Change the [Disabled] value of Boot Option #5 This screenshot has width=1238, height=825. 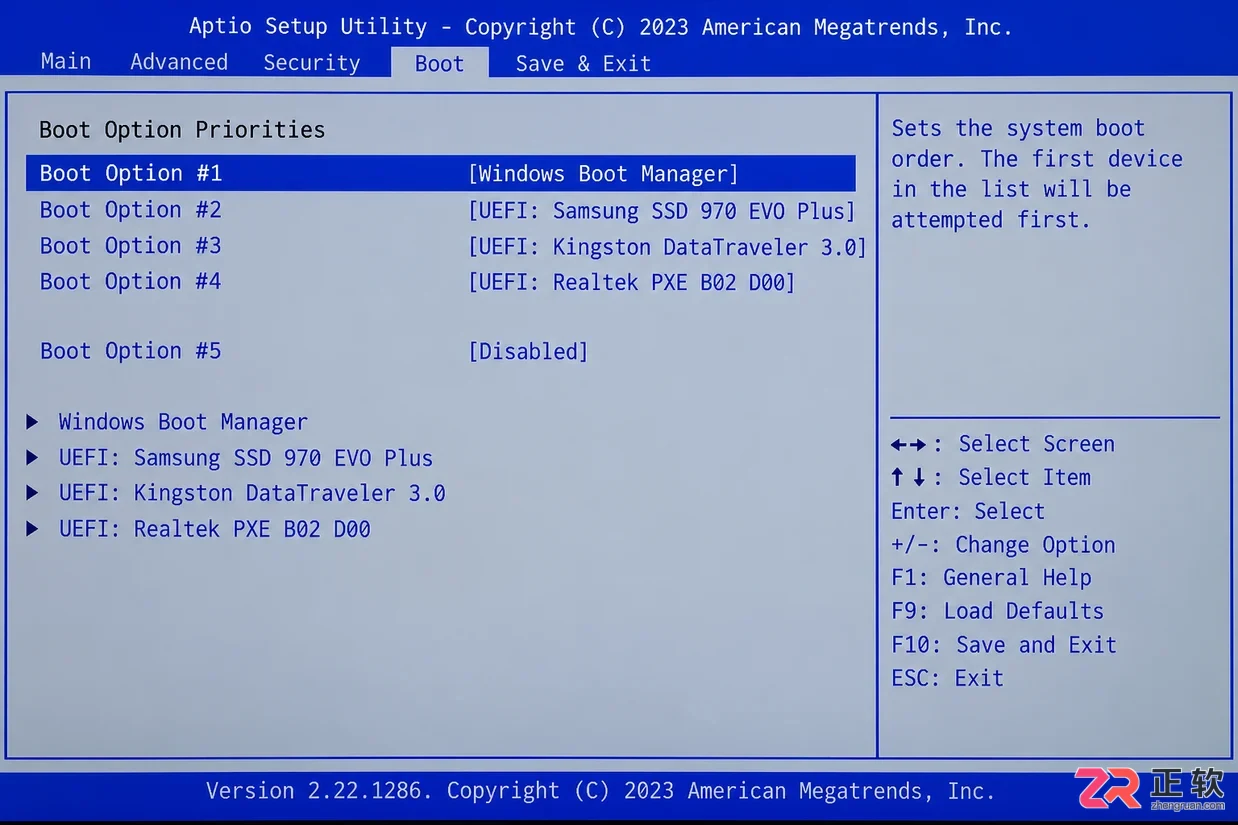click(x=528, y=352)
